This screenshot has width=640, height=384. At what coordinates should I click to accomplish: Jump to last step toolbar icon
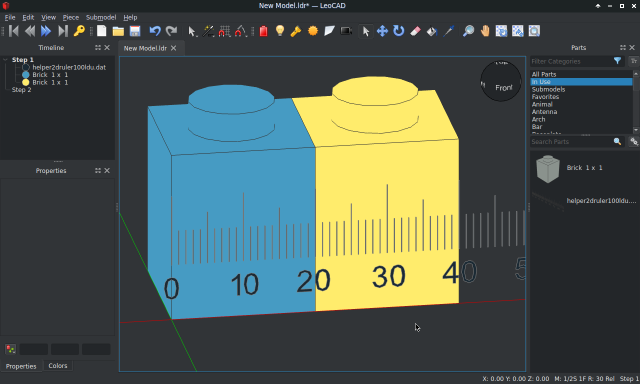click(x=62, y=31)
